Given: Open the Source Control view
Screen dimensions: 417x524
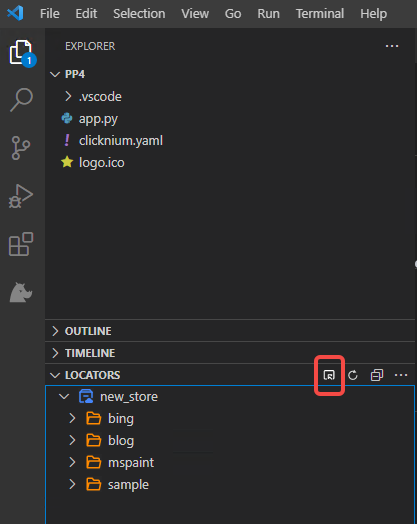Looking at the screenshot, I should 21,148.
